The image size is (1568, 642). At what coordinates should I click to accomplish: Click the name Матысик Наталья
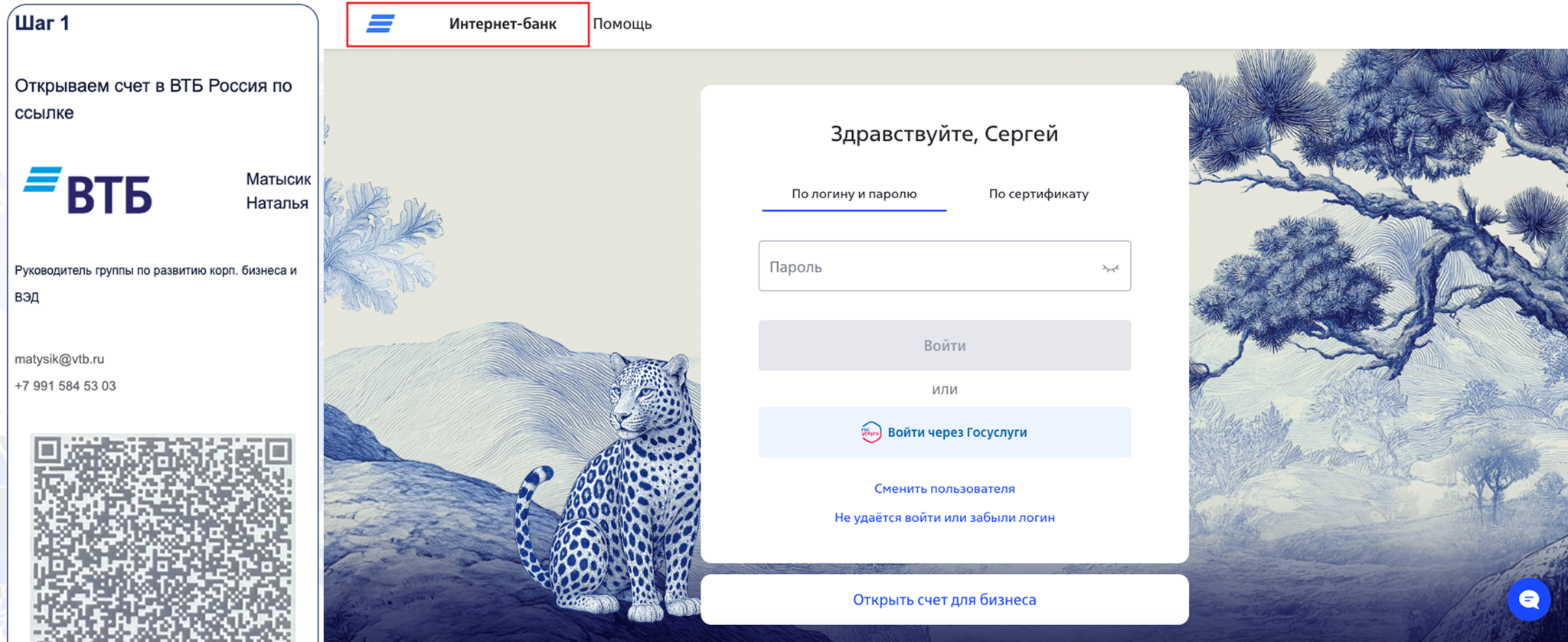coord(278,191)
